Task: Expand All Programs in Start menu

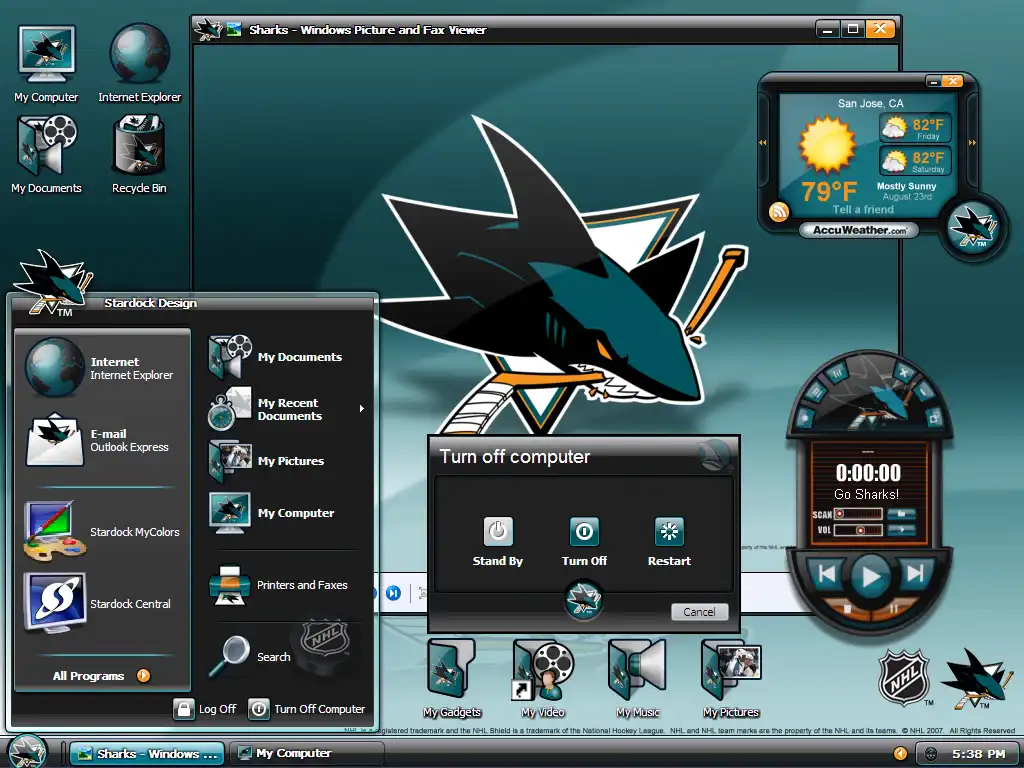Action: tap(101, 676)
